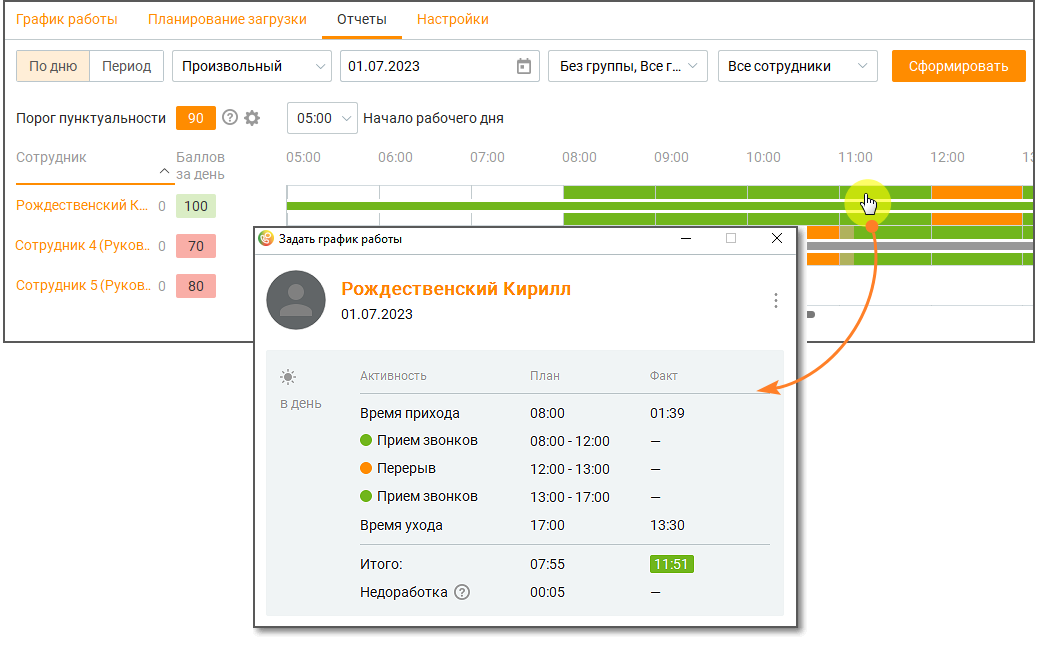This screenshot has width=1043, height=646.
Task: Open the 'График работы' tab
Action: [67, 19]
